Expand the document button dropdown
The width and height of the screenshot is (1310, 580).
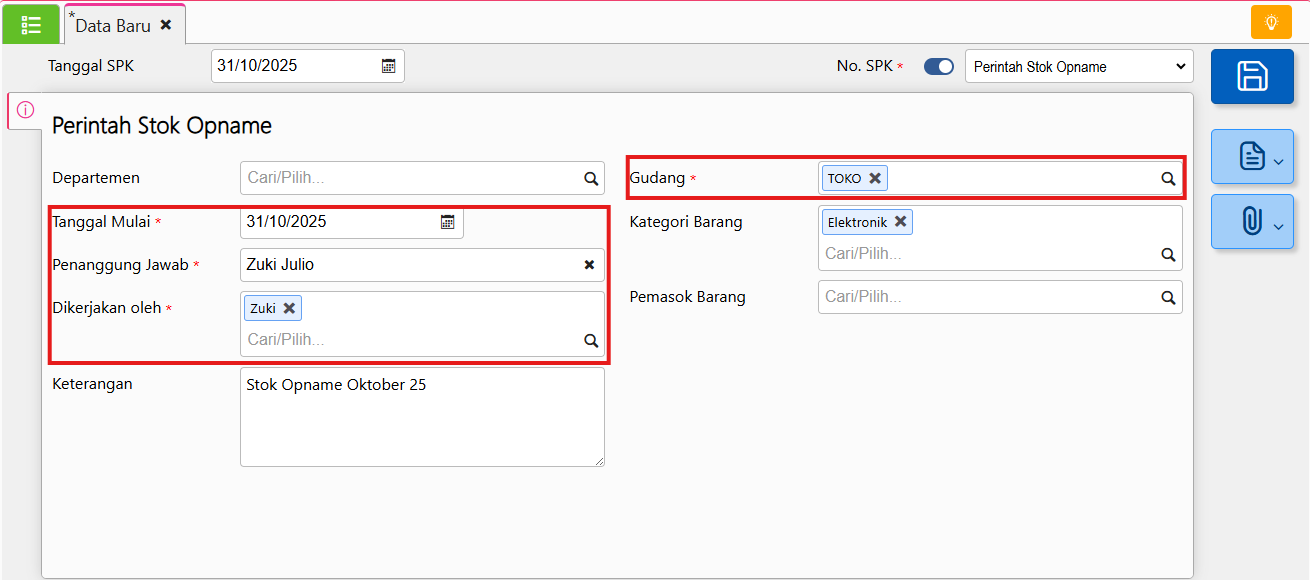click(x=1252, y=157)
